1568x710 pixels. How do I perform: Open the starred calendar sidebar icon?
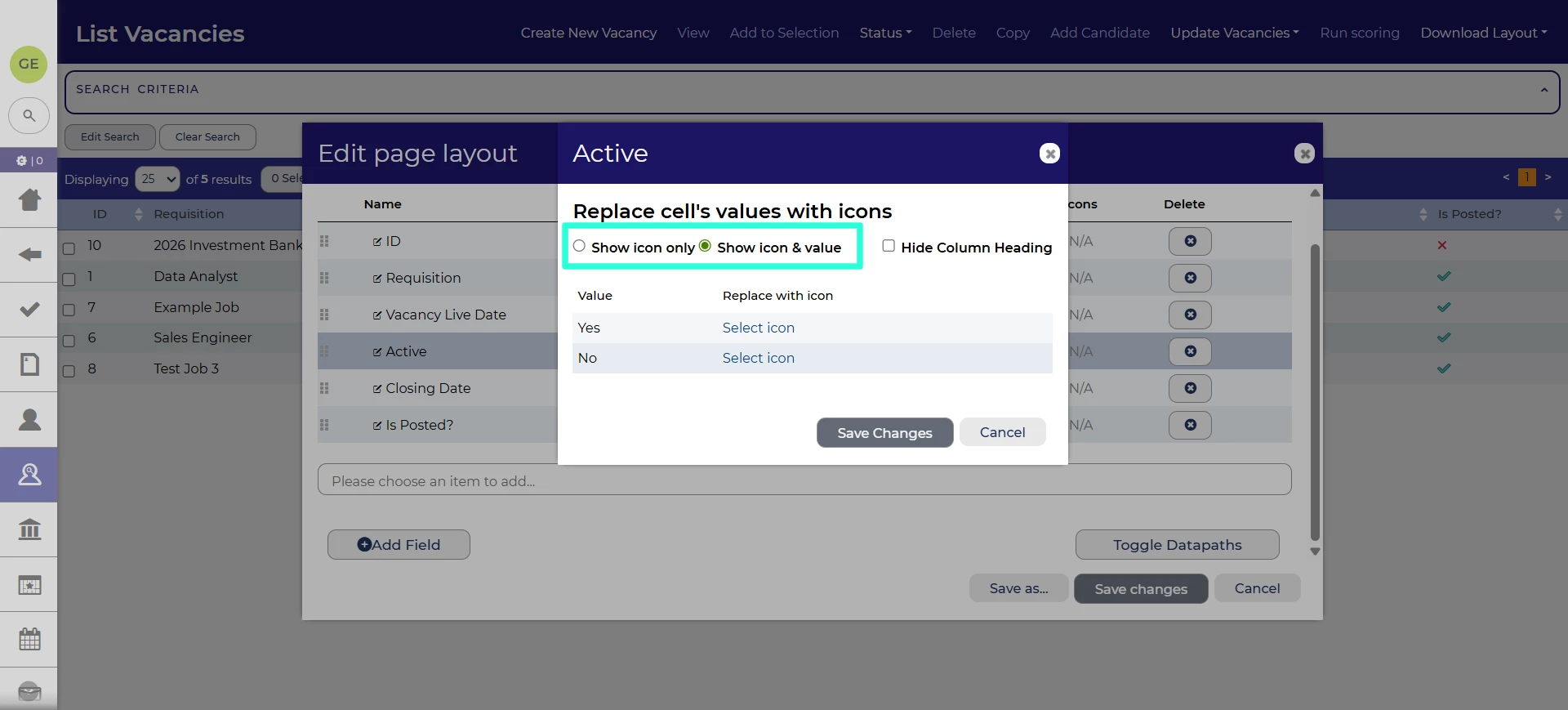[x=29, y=585]
